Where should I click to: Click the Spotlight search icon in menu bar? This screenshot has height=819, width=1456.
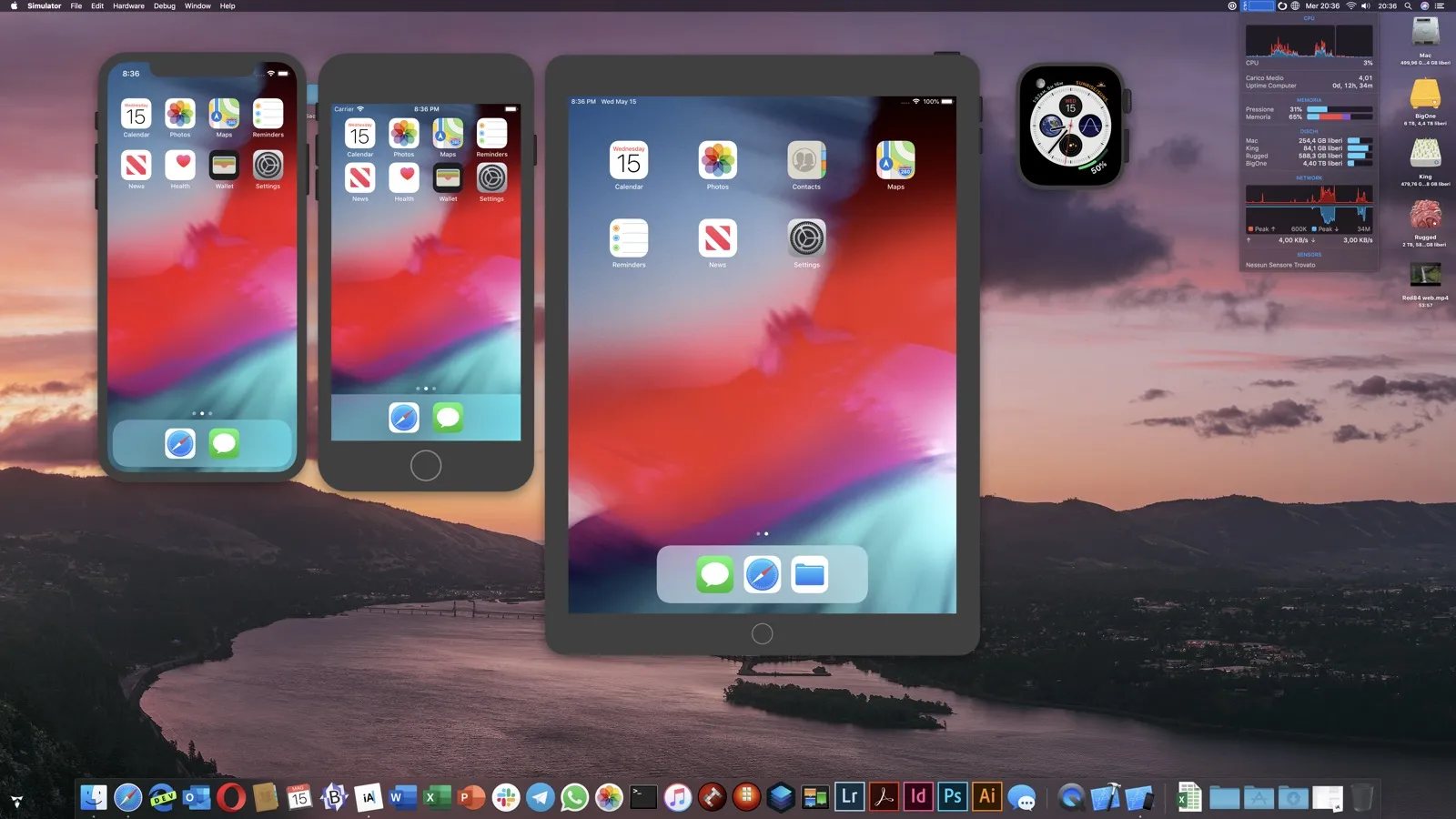click(x=1407, y=5)
